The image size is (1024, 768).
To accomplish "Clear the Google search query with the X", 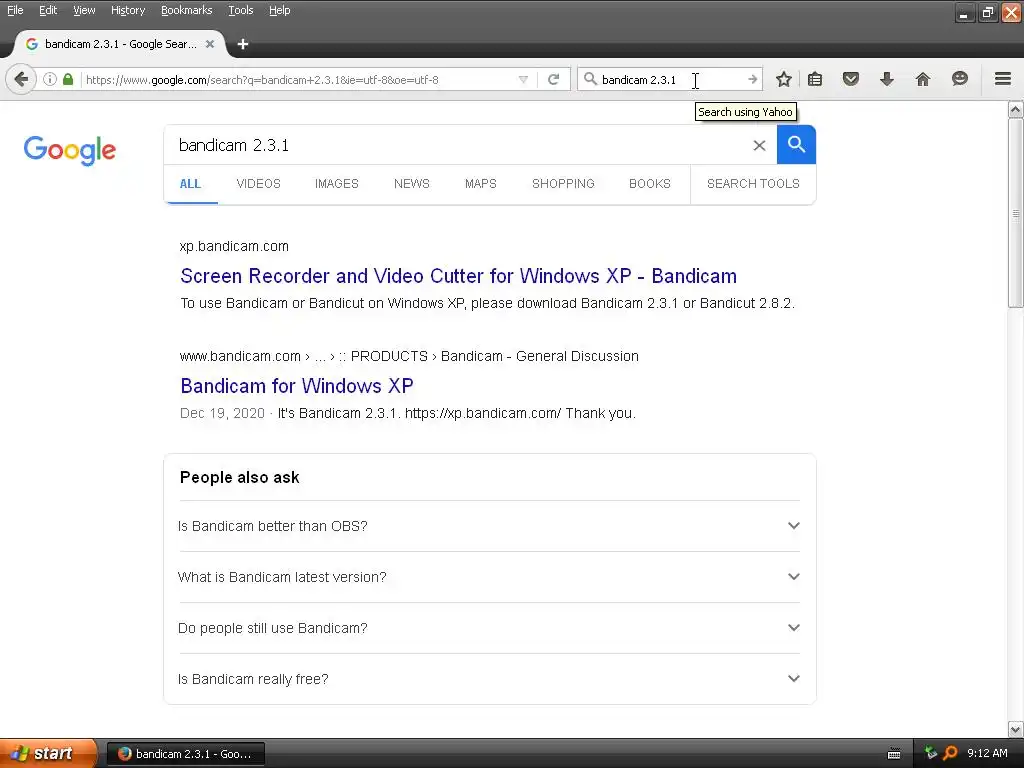I will click(759, 145).
